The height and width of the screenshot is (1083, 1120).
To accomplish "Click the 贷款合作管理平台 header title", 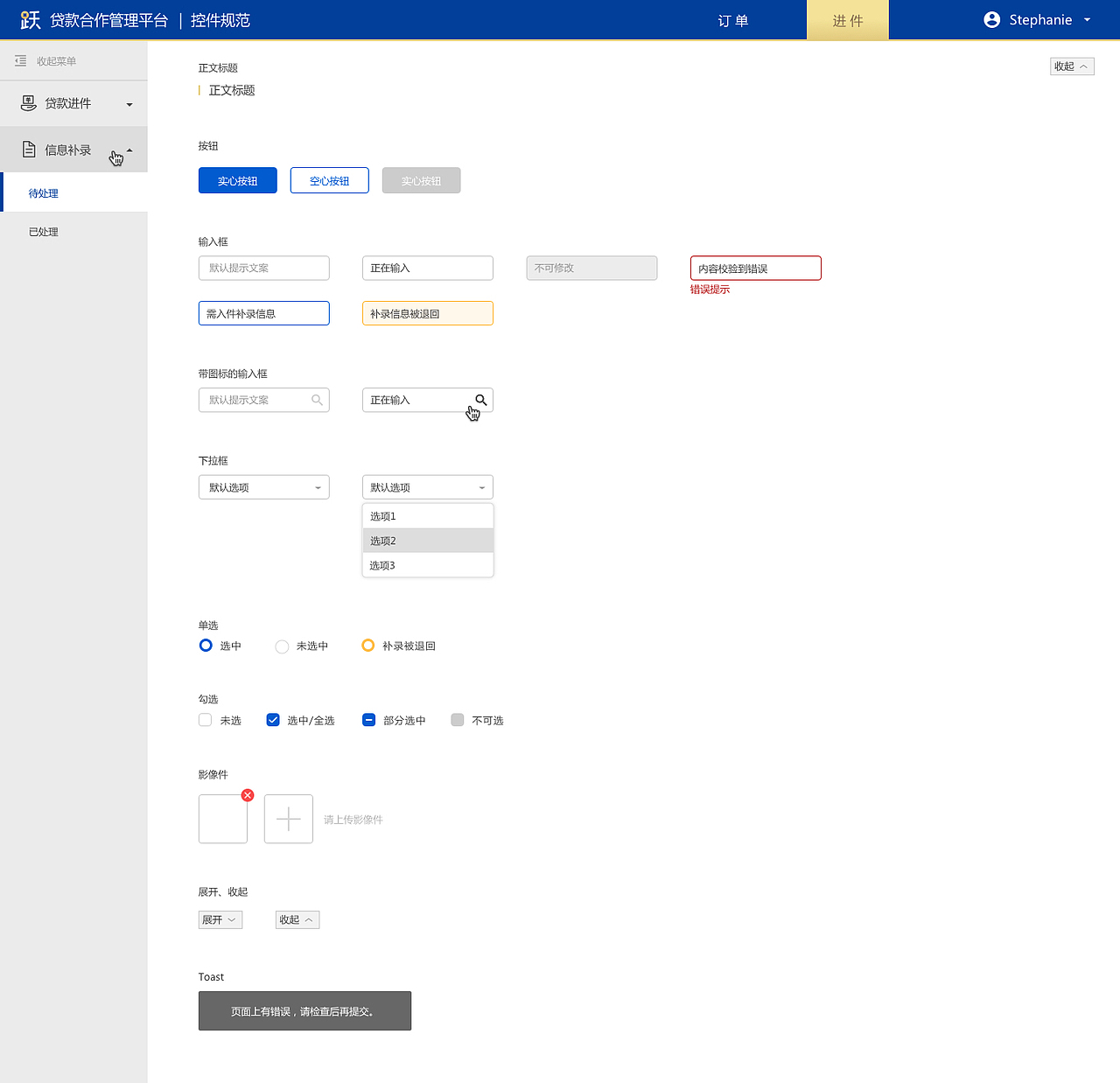I will coord(109,20).
